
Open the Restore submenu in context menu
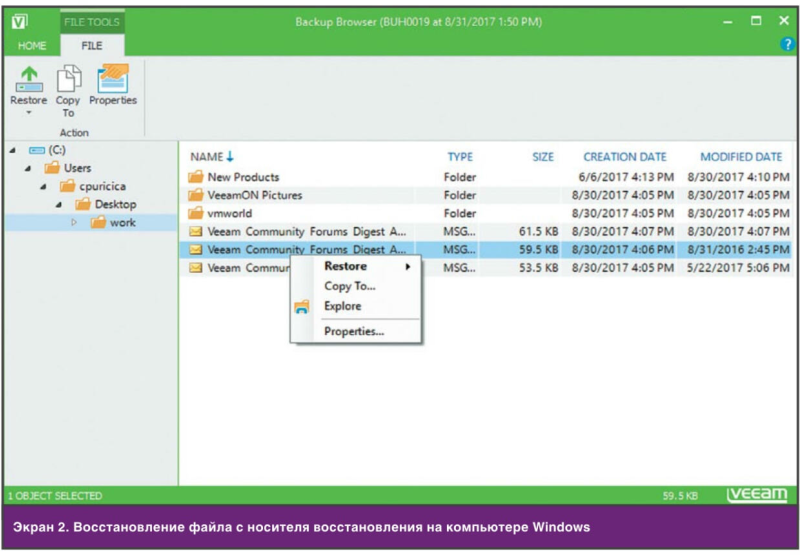[x=356, y=266]
